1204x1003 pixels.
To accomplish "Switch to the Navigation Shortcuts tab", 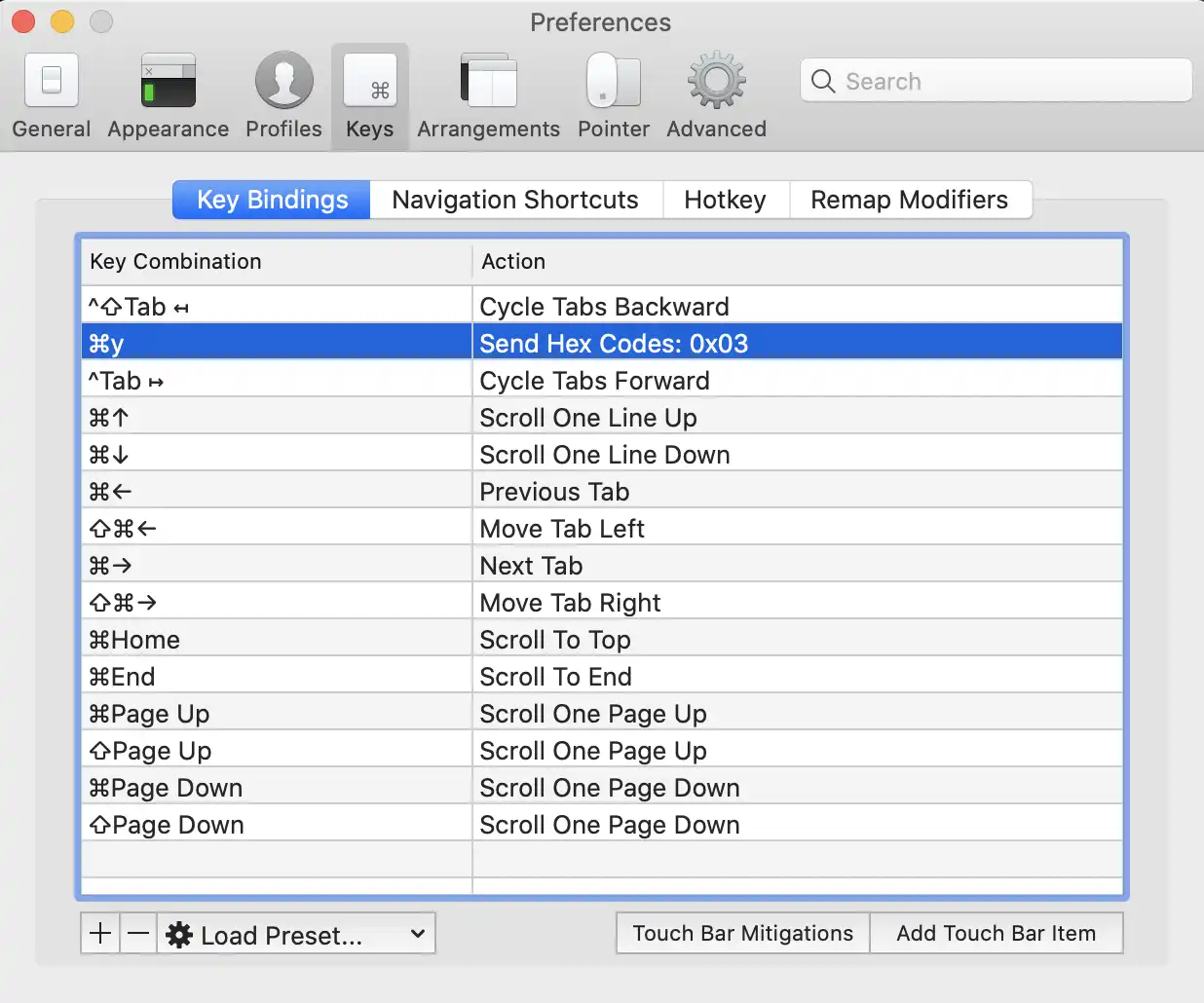I will [x=515, y=200].
